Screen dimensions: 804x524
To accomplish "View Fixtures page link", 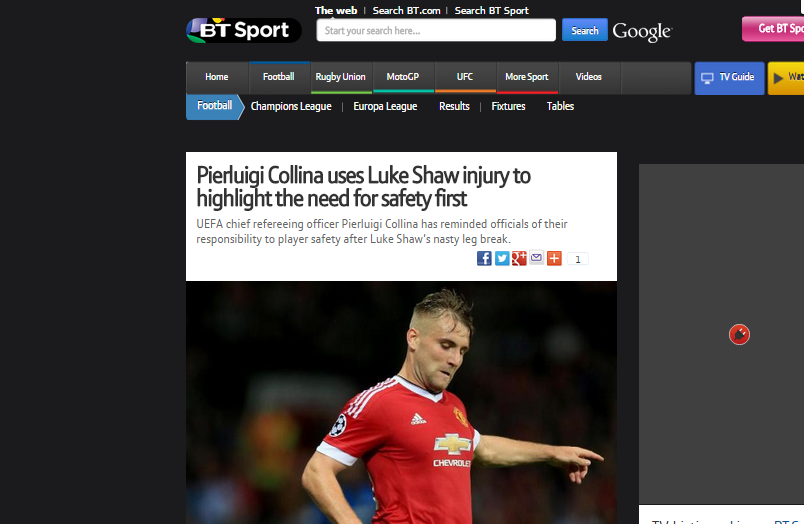I will click(x=508, y=106).
